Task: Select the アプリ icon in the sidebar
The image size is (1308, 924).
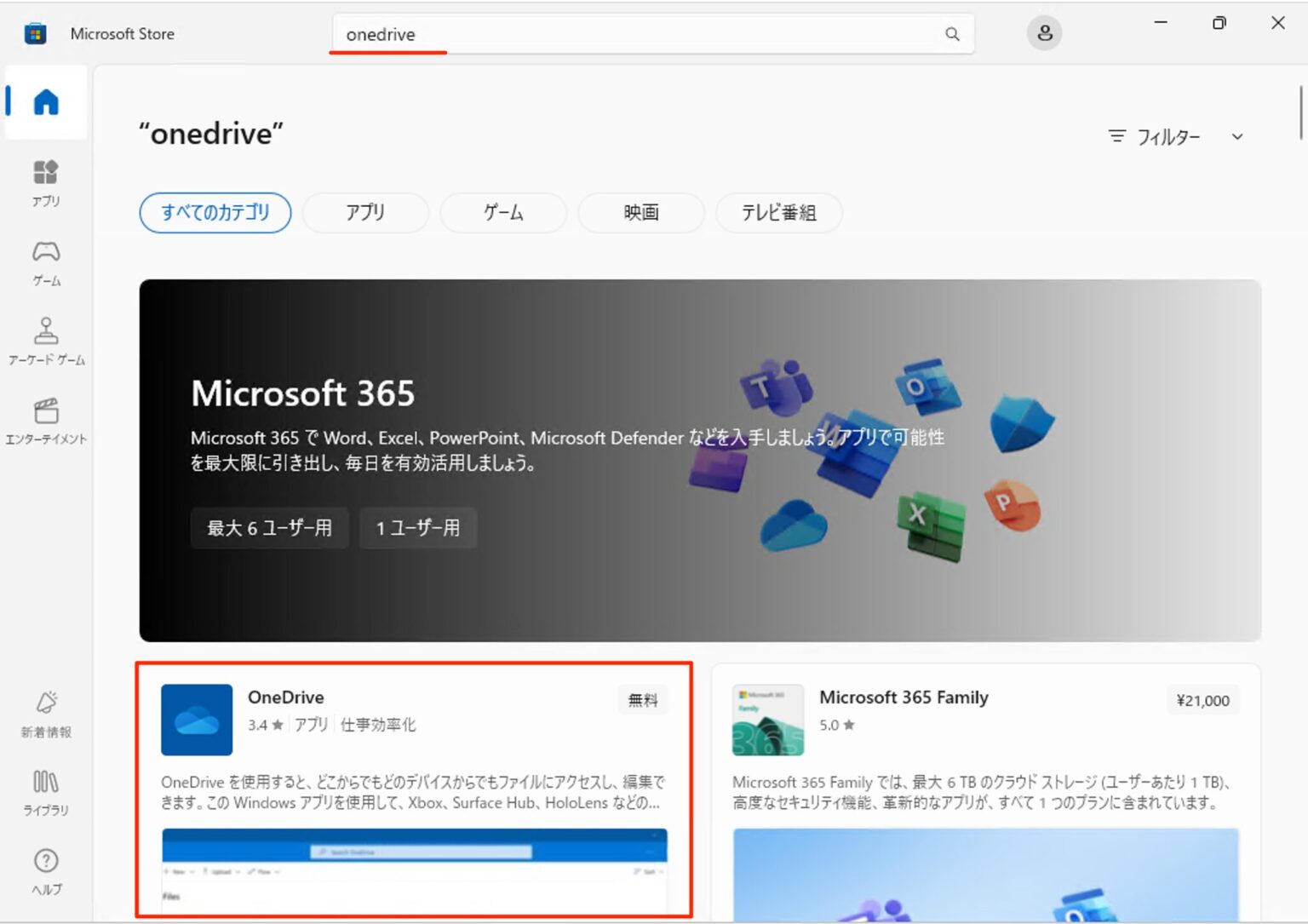Action: tap(45, 181)
